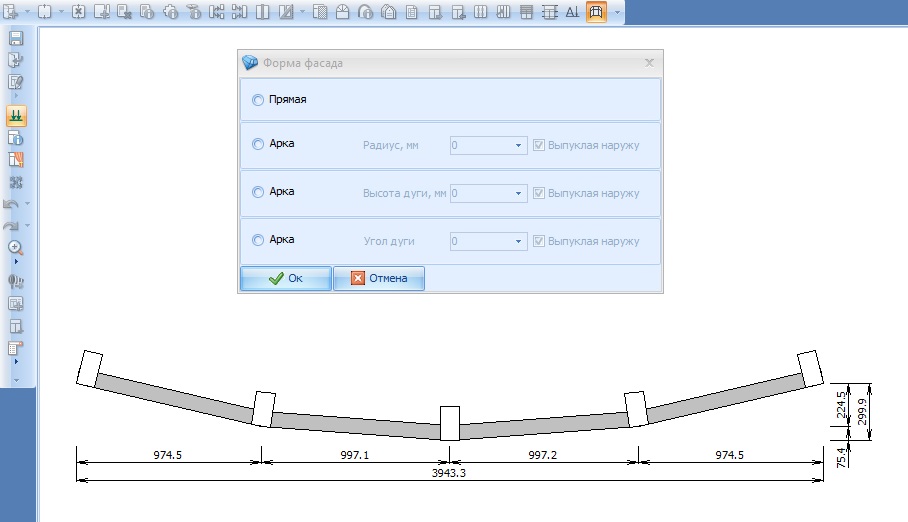This screenshot has width=908, height=522.
Task: Toggle Выпуклая наружу checkbox in Высота дуги row
Action: pyautogui.click(x=539, y=193)
